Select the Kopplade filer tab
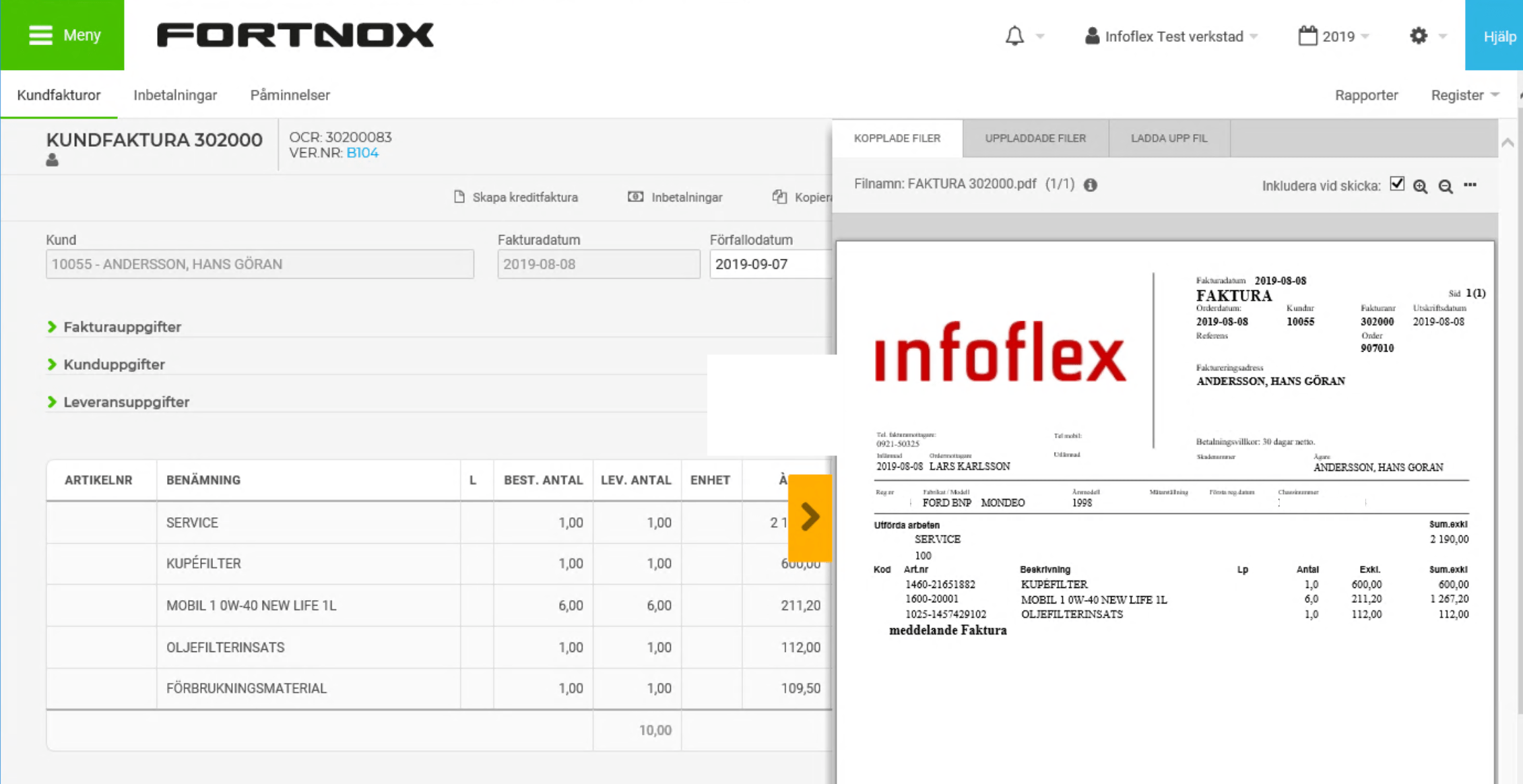 tap(897, 138)
